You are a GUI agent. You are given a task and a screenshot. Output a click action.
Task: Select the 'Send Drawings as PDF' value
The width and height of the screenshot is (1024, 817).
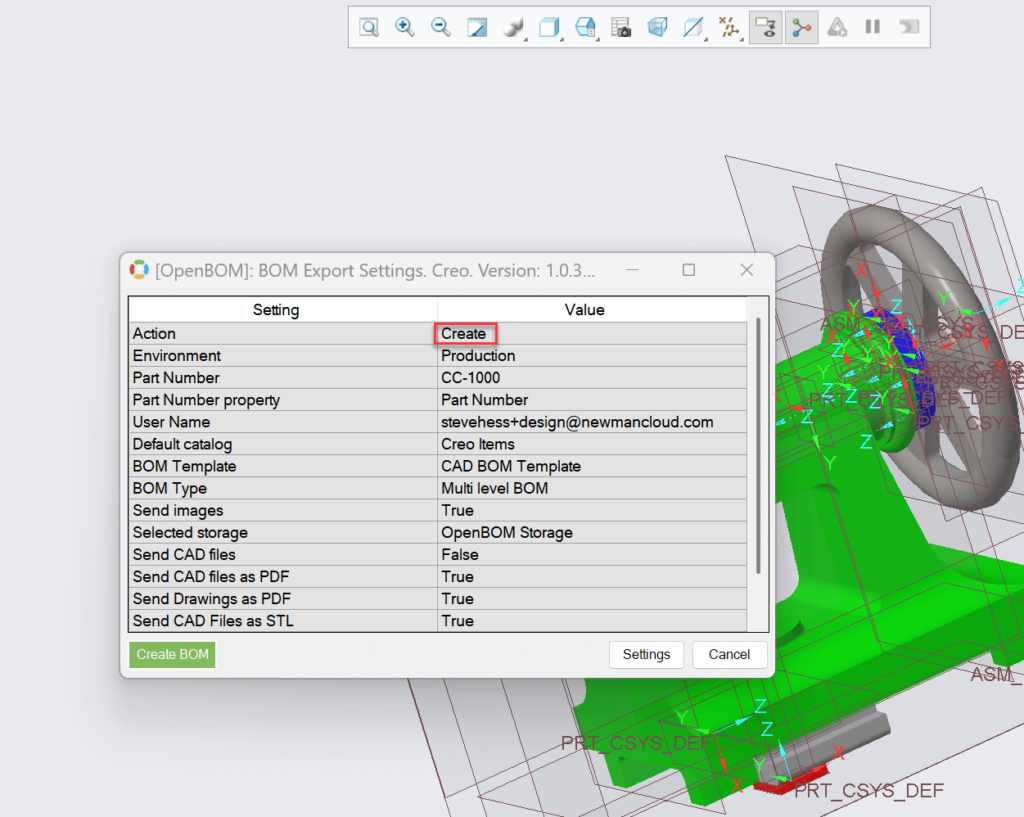pyautogui.click(x=457, y=599)
